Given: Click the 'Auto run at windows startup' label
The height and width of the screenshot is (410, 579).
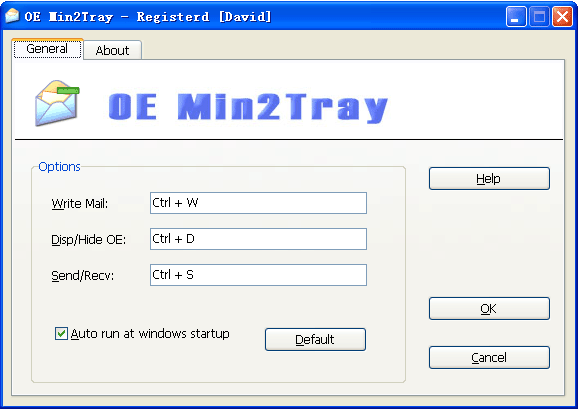Looking at the screenshot, I should 150,334.
